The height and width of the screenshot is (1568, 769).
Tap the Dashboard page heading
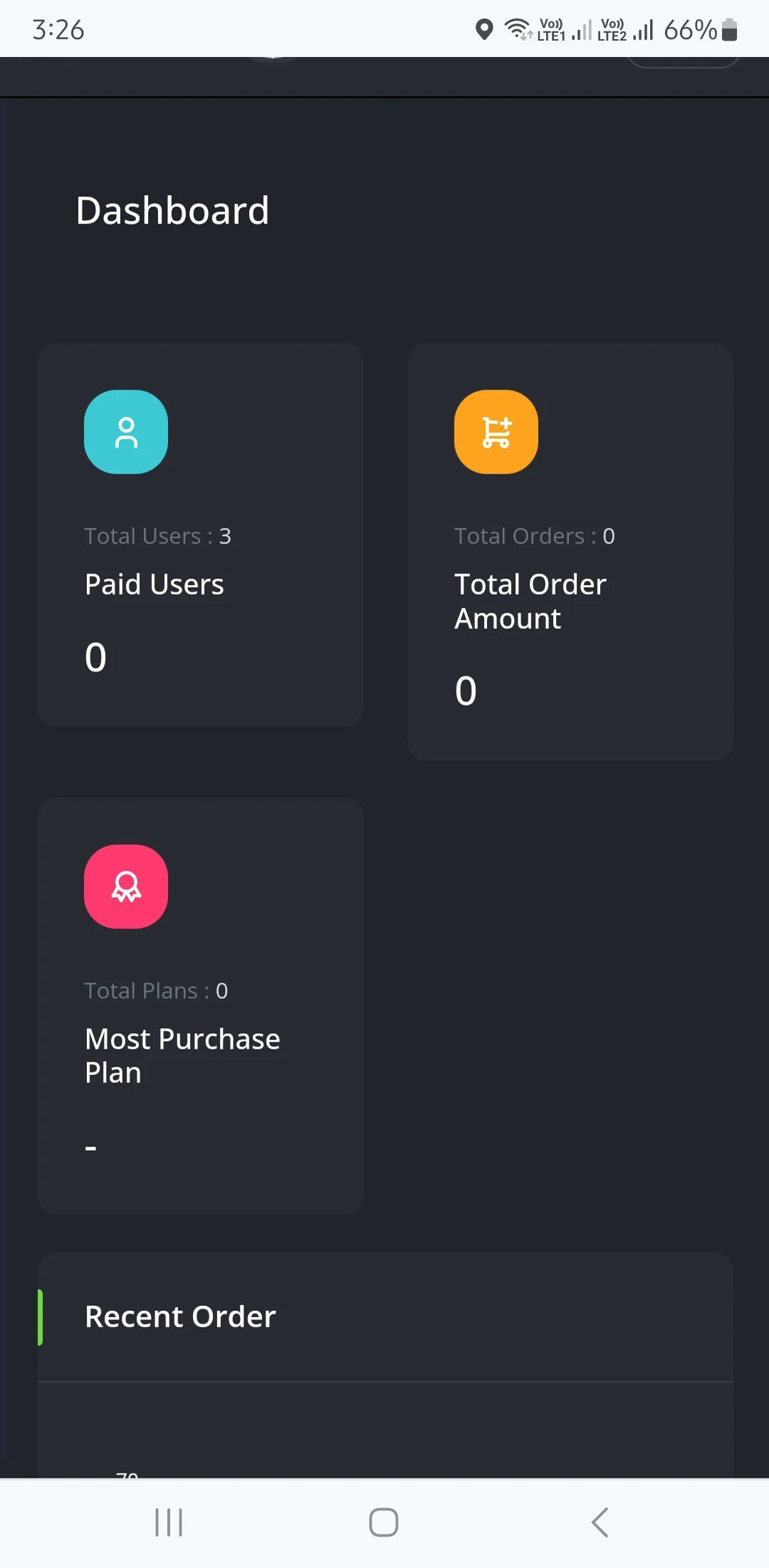(x=172, y=209)
